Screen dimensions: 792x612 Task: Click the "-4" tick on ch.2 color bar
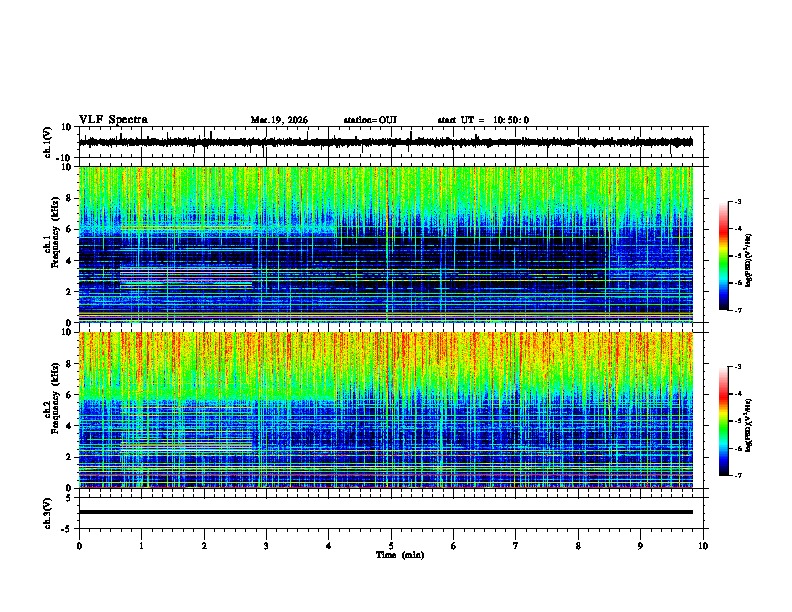738,394
